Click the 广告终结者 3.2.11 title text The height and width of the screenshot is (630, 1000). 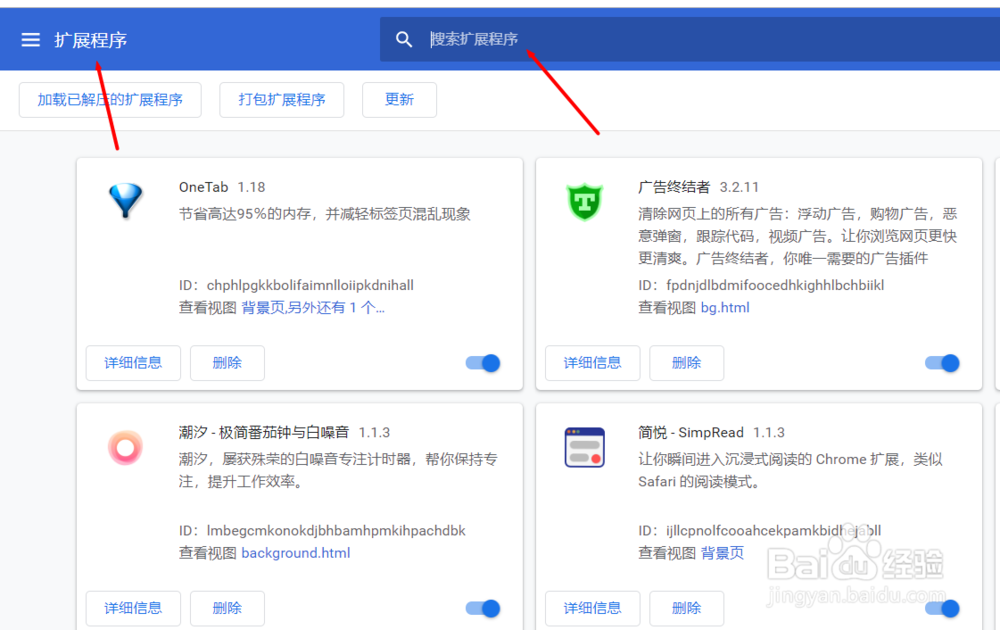click(698, 187)
